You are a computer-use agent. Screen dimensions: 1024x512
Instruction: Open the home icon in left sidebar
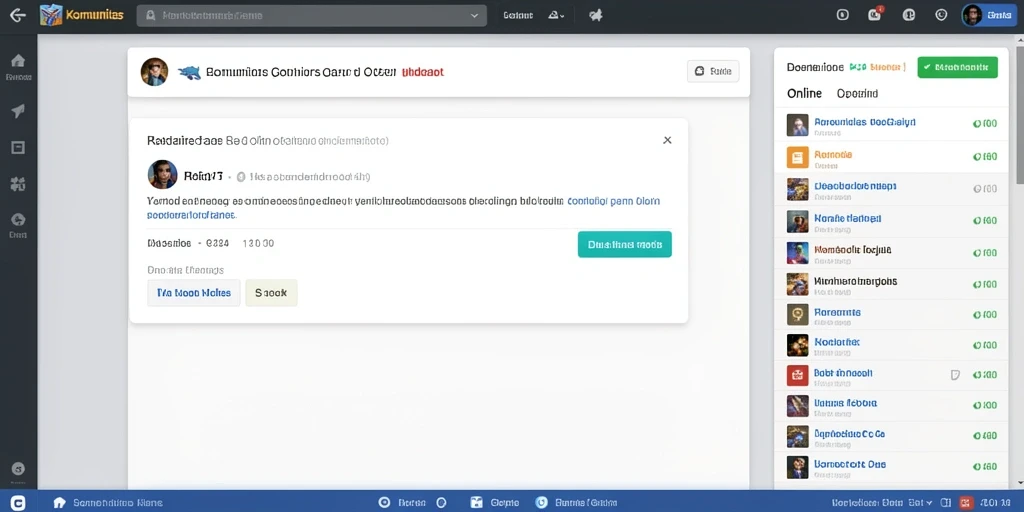pyautogui.click(x=18, y=61)
